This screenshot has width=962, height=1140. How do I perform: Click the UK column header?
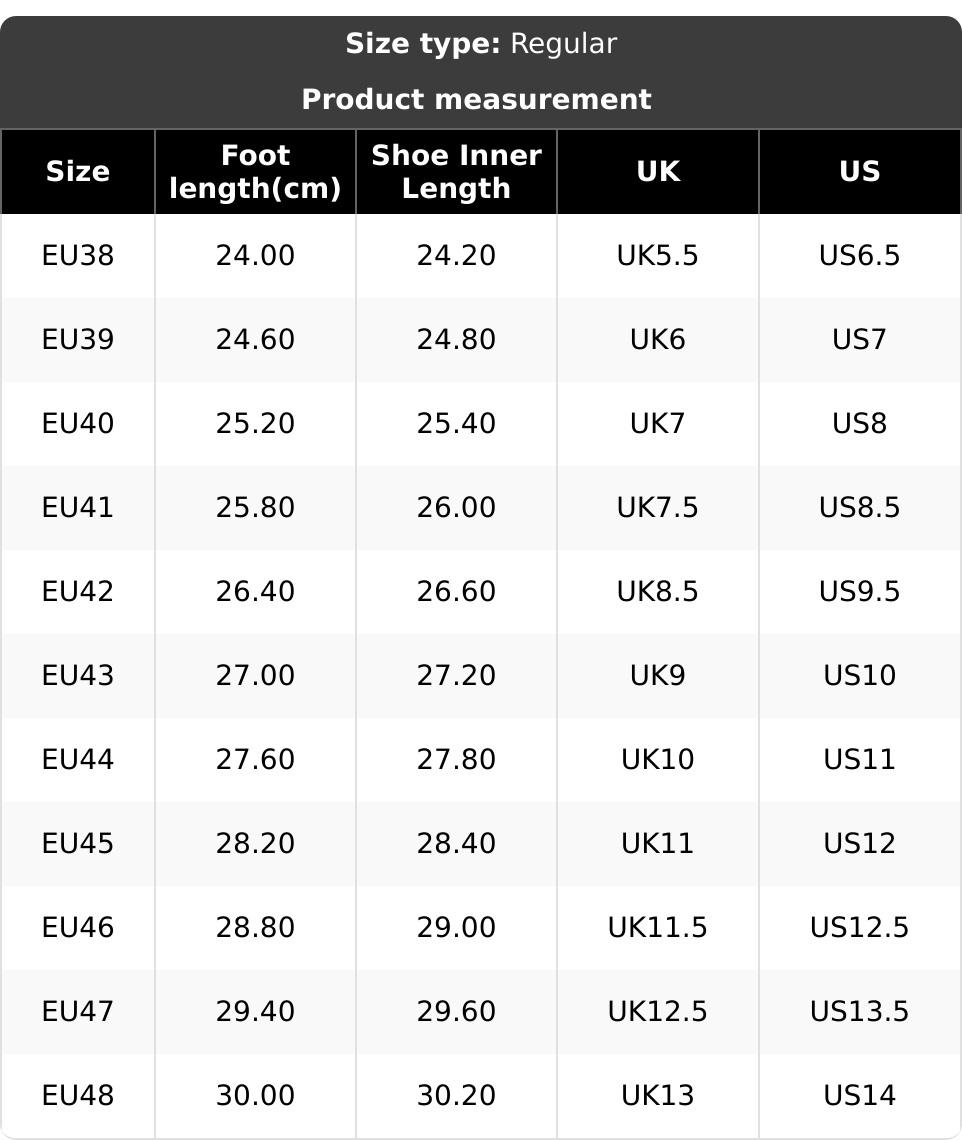click(x=658, y=172)
